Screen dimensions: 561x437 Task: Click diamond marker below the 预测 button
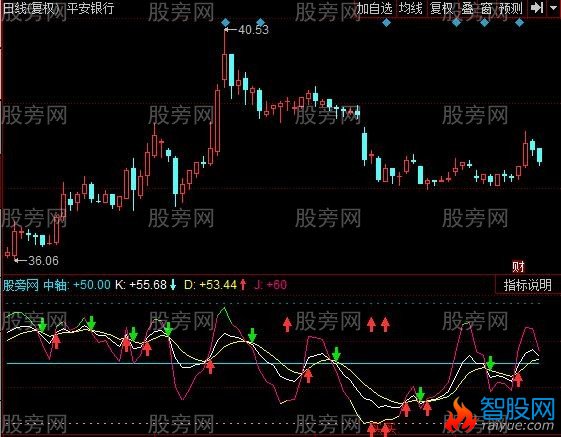pyautogui.click(x=519, y=23)
